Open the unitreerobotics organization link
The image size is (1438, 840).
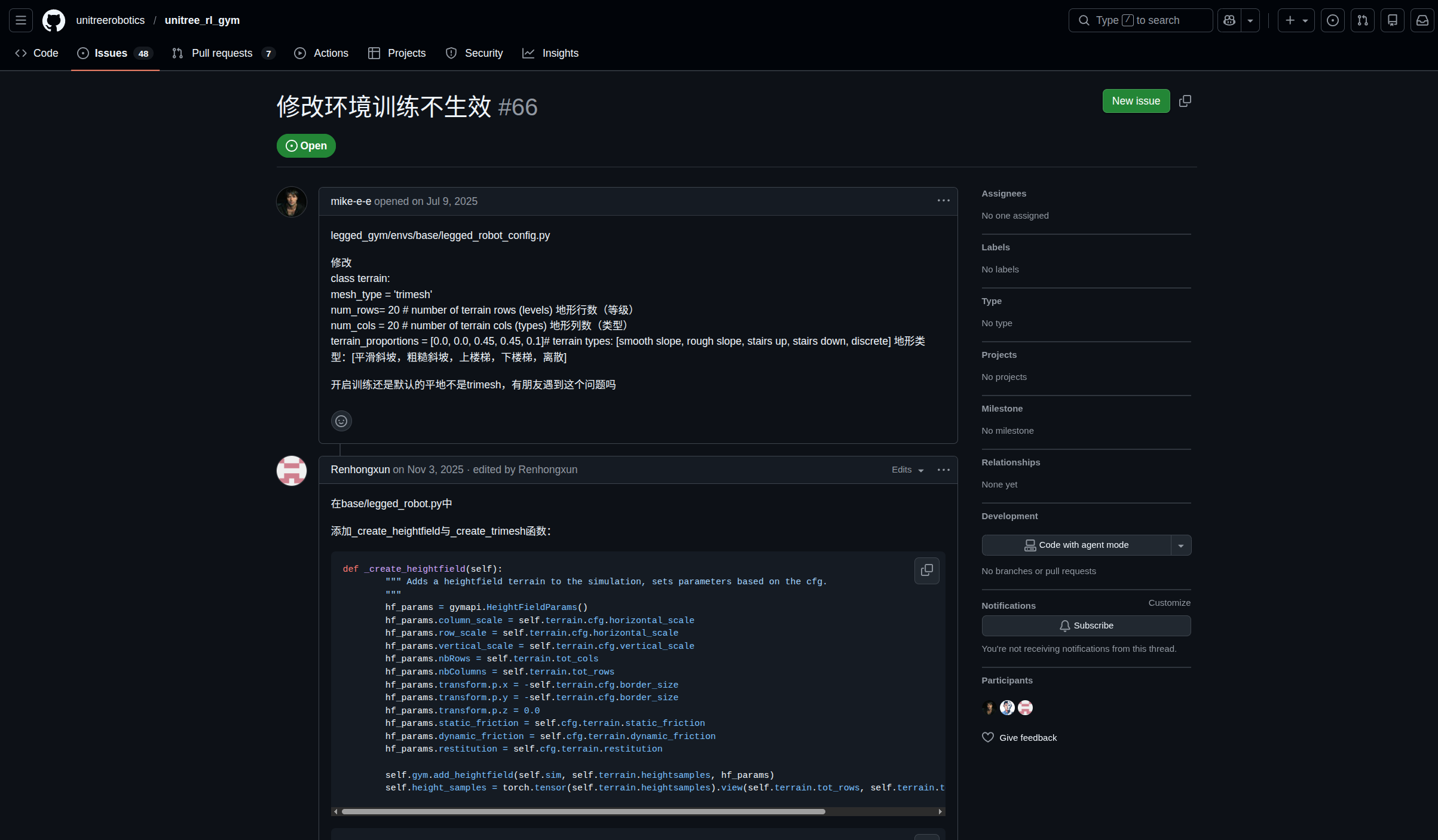(x=111, y=20)
